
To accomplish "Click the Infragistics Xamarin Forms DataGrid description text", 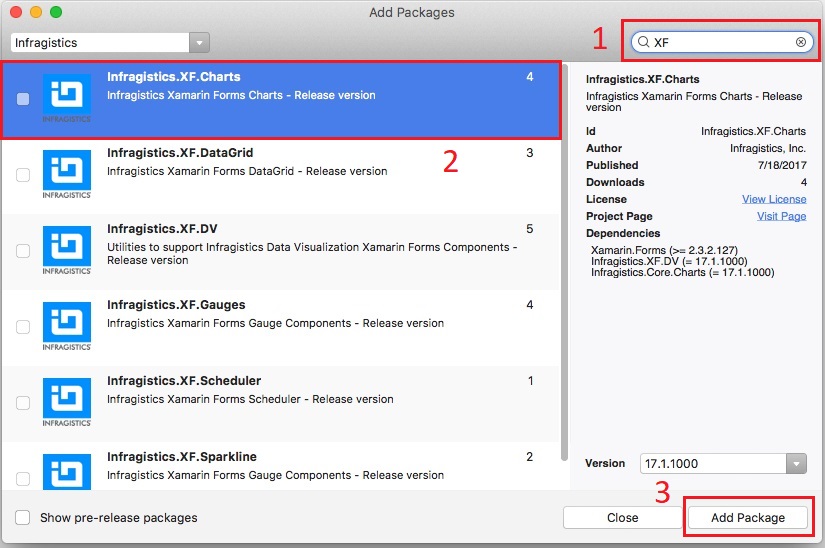I will (x=247, y=171).
